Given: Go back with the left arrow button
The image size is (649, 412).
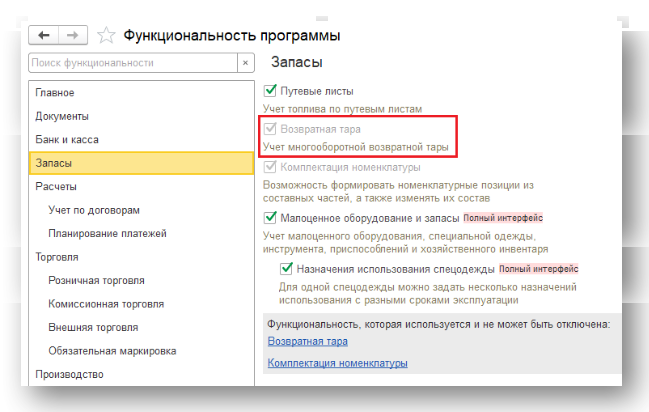Looking at the screenshot, I should coord(44,35).
